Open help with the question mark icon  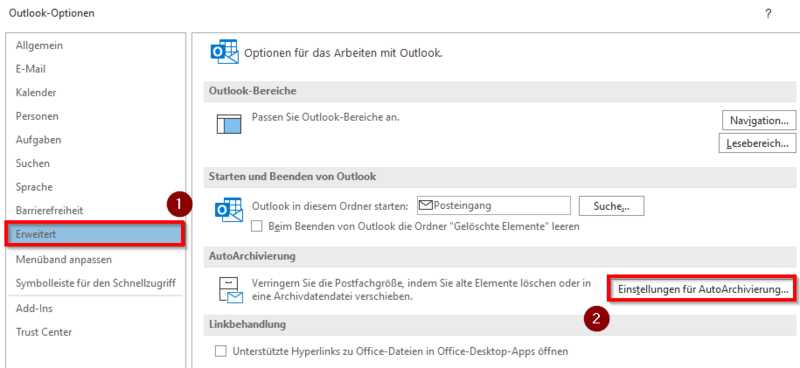(768, 14)
